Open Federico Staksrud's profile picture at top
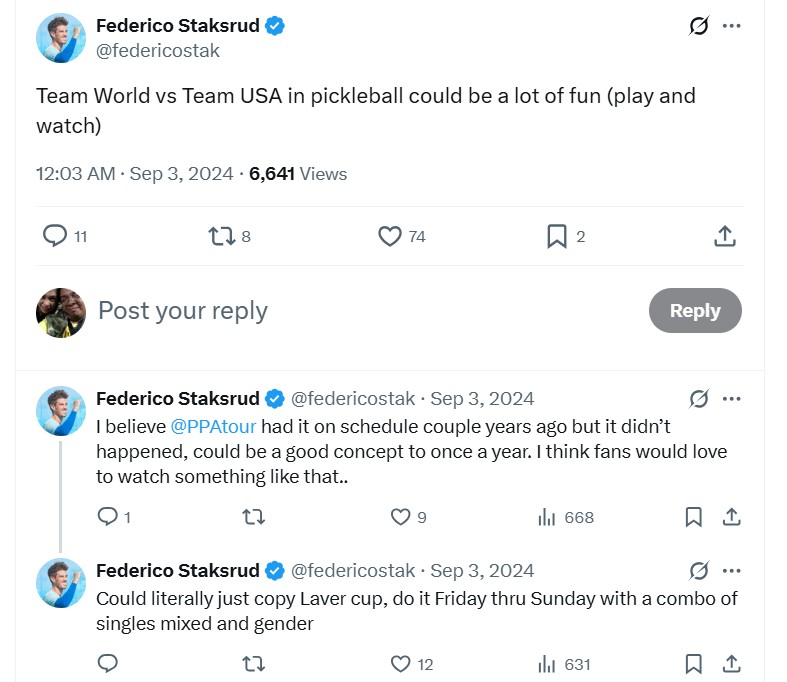Image resolution: width=787 pixels, height=682 pixels. (x=60, y=38)
